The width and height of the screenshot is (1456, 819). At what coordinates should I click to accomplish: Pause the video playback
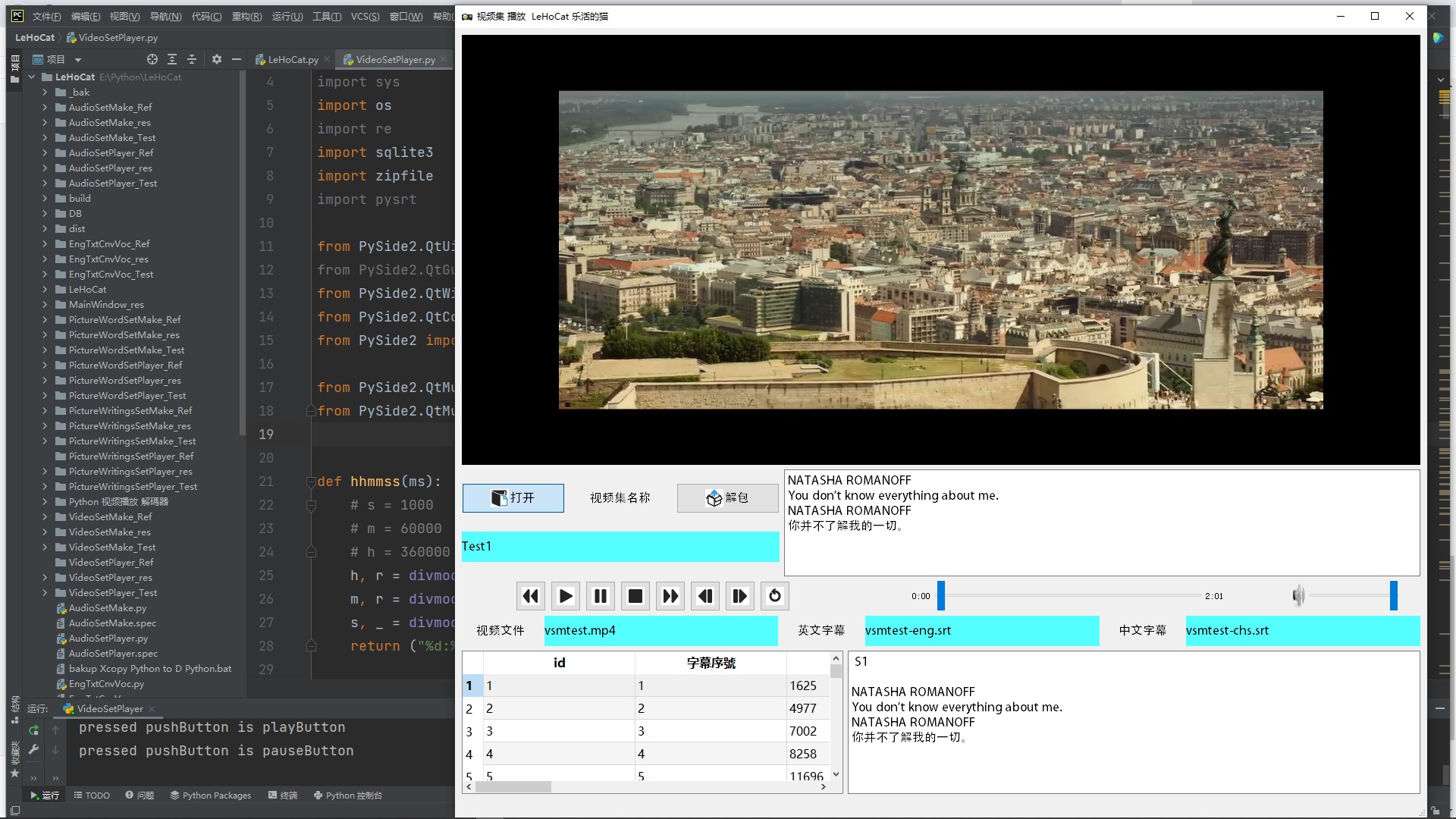tap(600, 596)
